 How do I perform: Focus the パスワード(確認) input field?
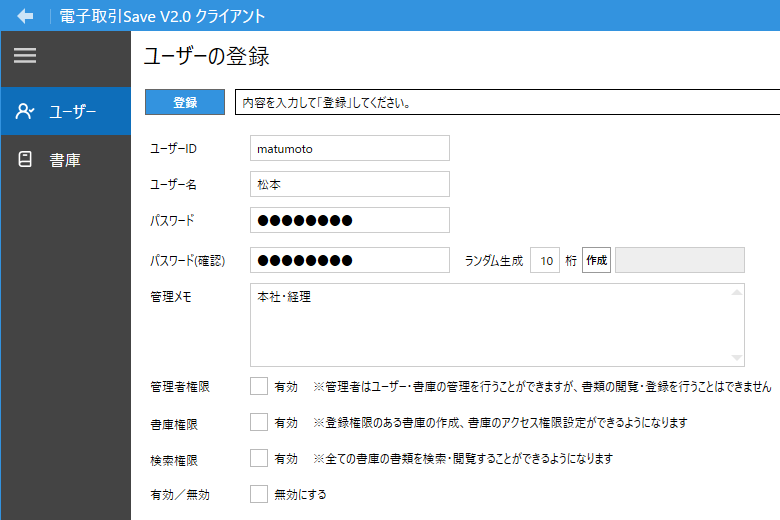point(349,260)
